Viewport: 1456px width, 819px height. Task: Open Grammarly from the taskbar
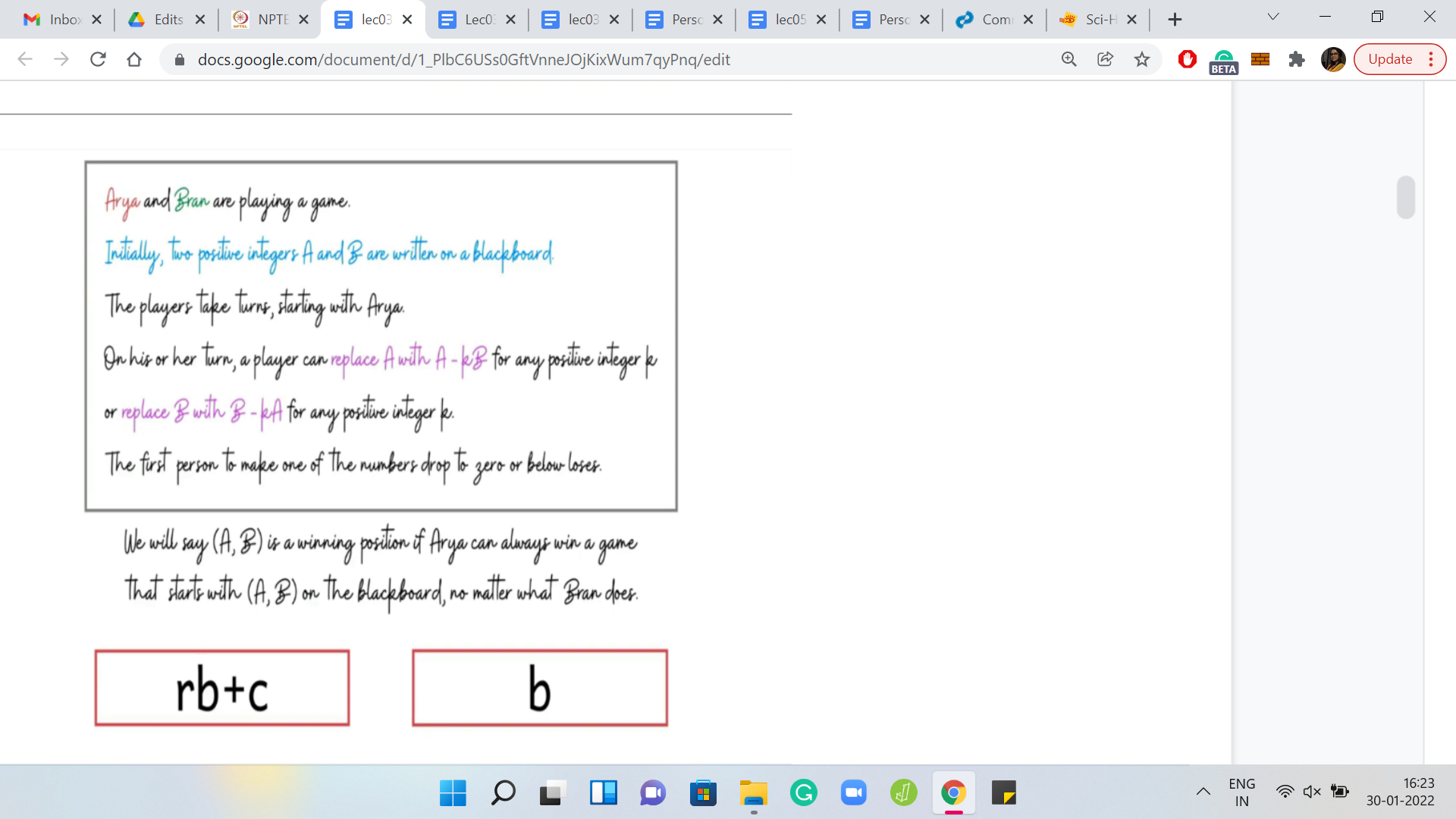coord(803,793)
